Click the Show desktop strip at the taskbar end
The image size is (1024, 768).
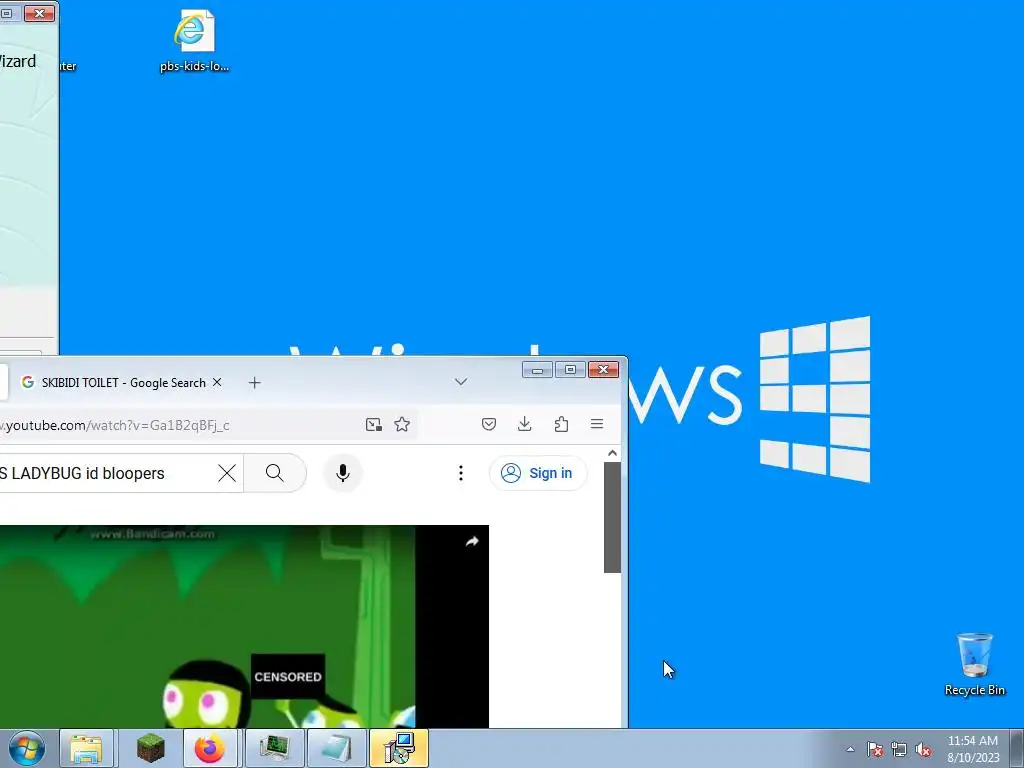1017,748
